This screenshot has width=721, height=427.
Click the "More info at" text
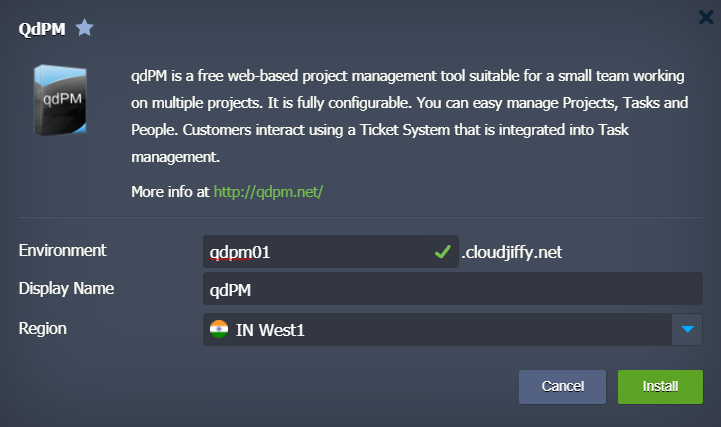170,190
